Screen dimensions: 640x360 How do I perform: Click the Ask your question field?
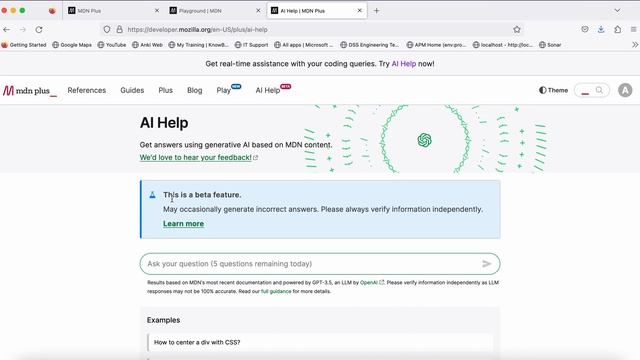(320, 264)
